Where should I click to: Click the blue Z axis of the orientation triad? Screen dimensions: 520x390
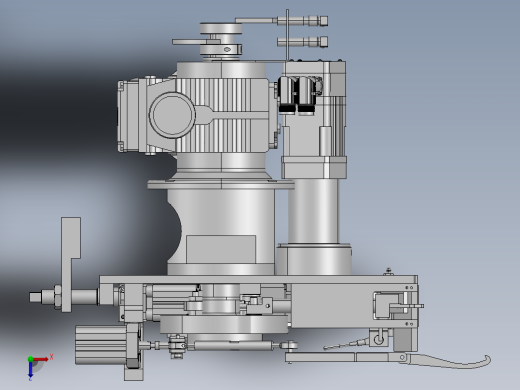pyautogui.click(x=30, y=369)
